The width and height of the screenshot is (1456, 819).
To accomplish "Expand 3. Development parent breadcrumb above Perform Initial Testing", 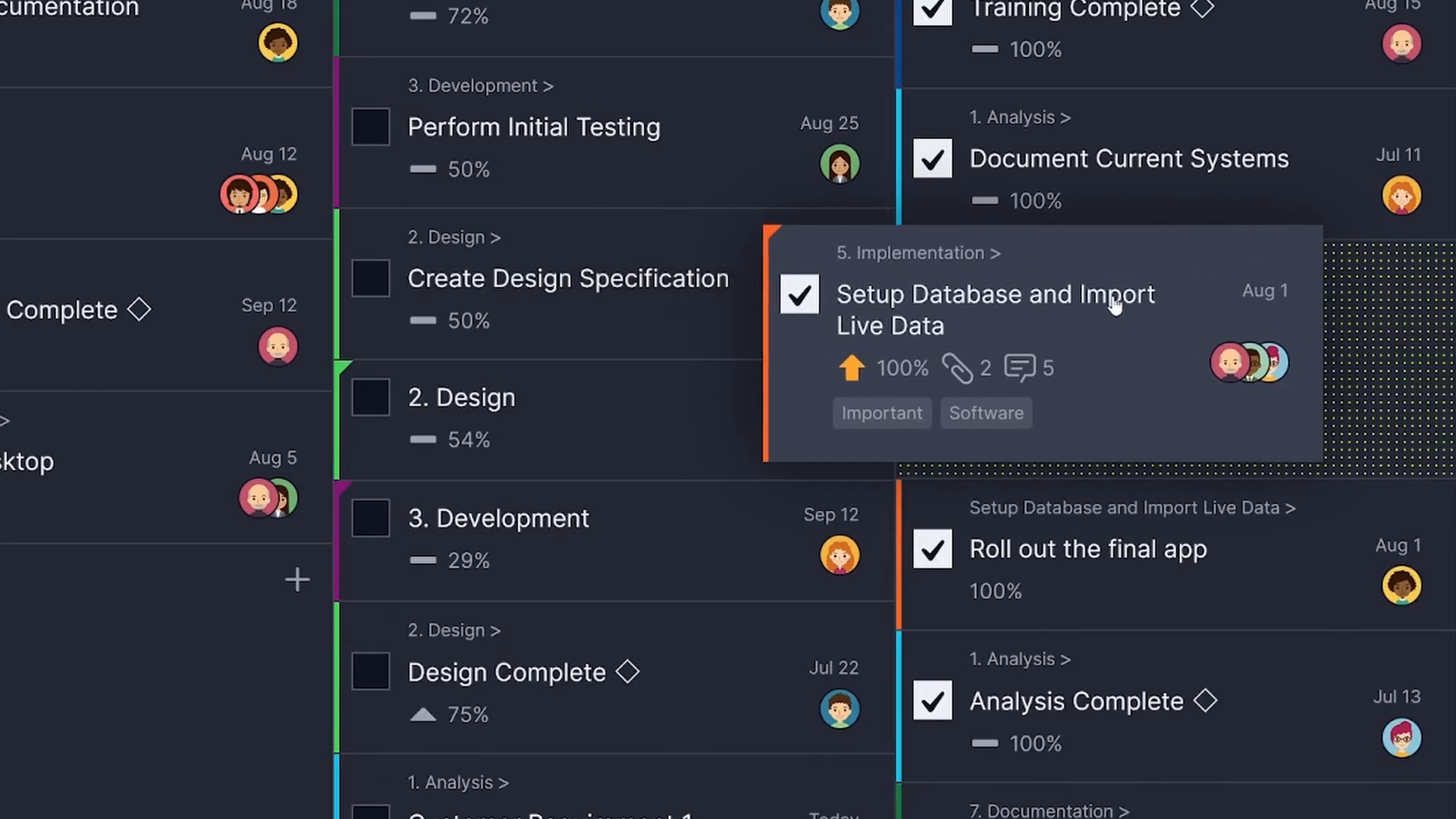I will pos(480,86).
